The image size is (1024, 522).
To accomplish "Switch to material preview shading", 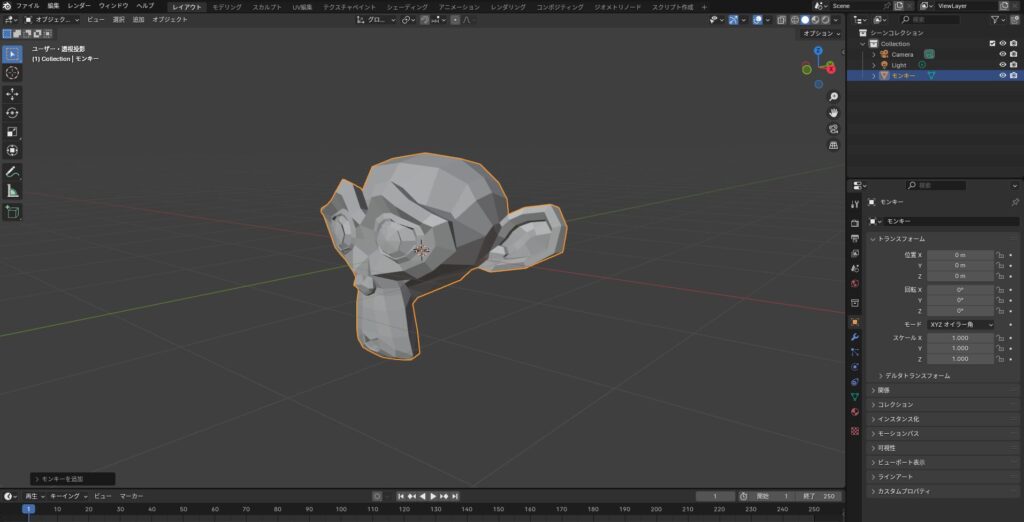I will click(815, 20).
